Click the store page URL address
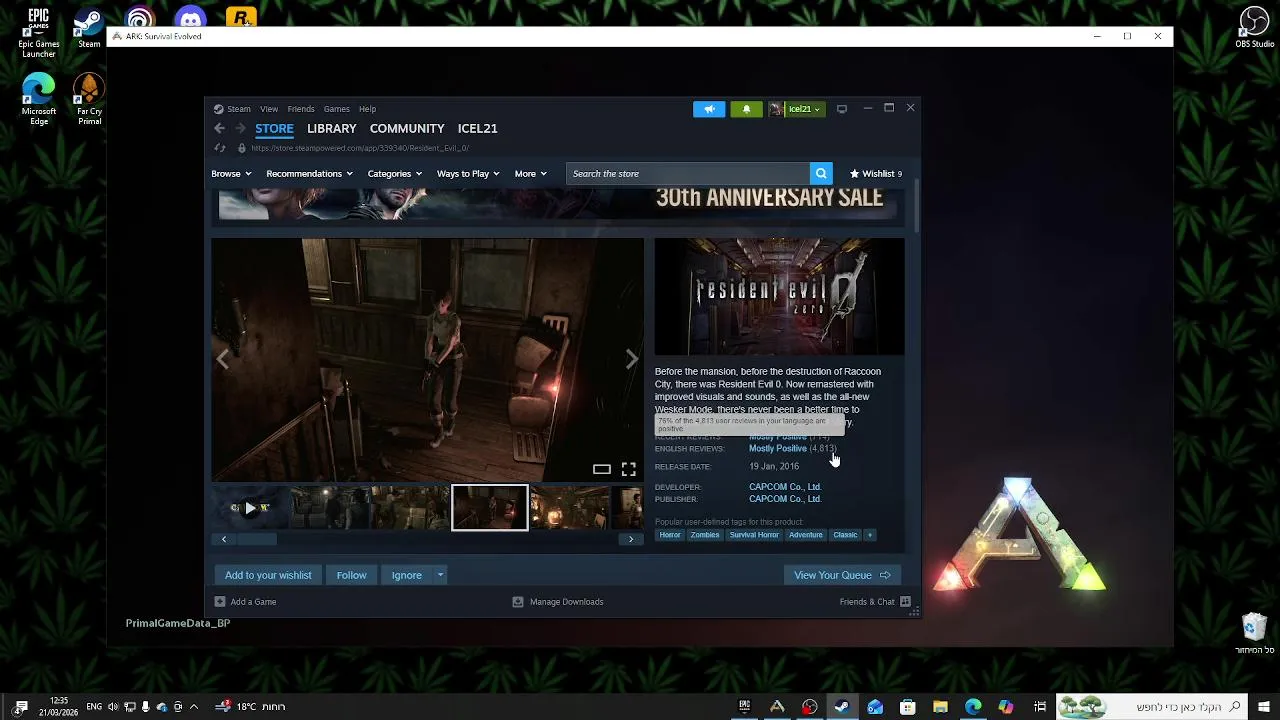Viewport: 1280px width, 720px height. [x=360, y=148]
